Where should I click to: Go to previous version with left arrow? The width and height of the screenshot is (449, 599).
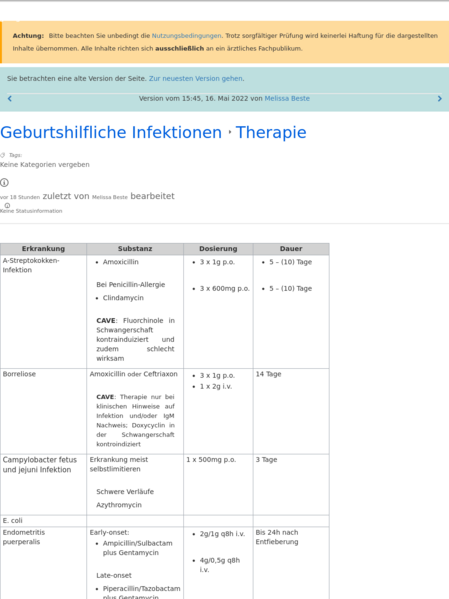10,99
